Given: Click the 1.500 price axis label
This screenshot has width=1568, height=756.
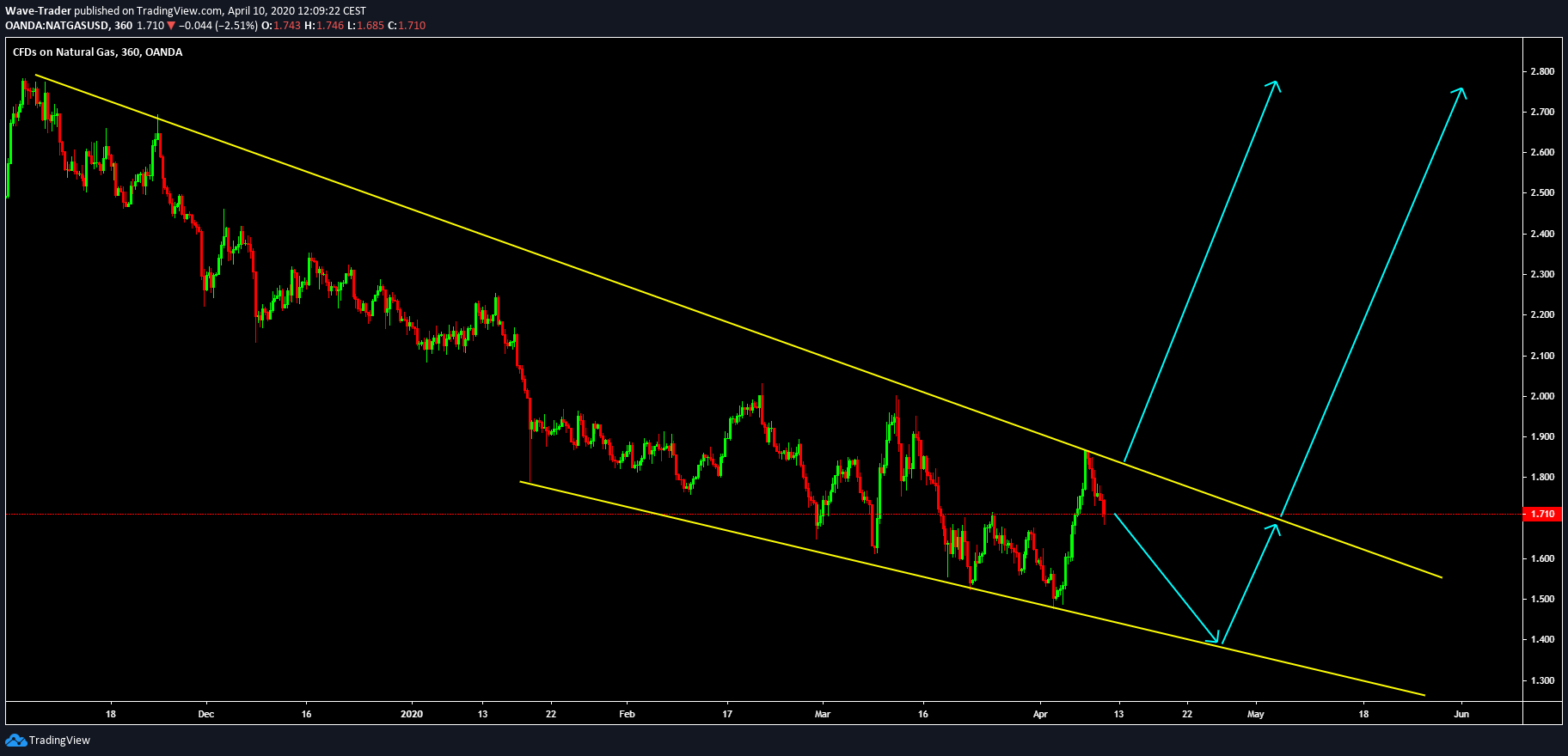Looking at the screenshot, I should pos(1542,599).
